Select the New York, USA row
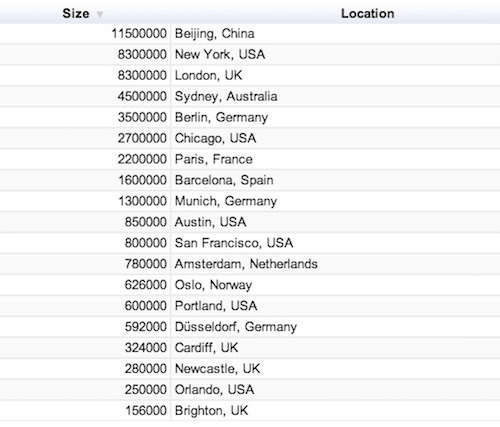The height and width of the screenshot is (427, 500). tap(250, 55)
